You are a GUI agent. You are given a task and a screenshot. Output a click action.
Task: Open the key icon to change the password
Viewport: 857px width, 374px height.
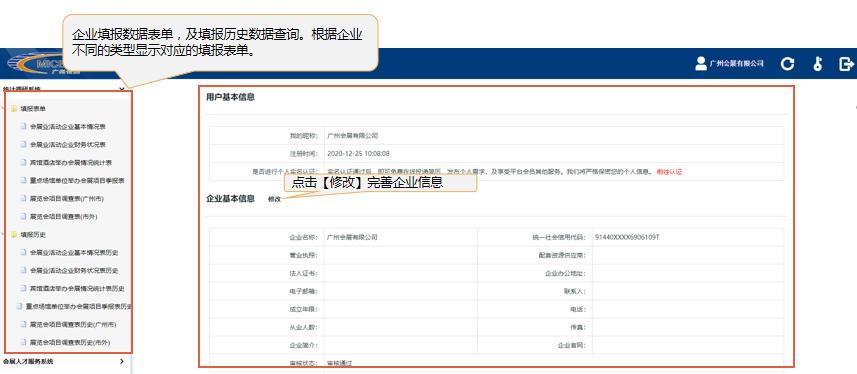tap(818, 64)
